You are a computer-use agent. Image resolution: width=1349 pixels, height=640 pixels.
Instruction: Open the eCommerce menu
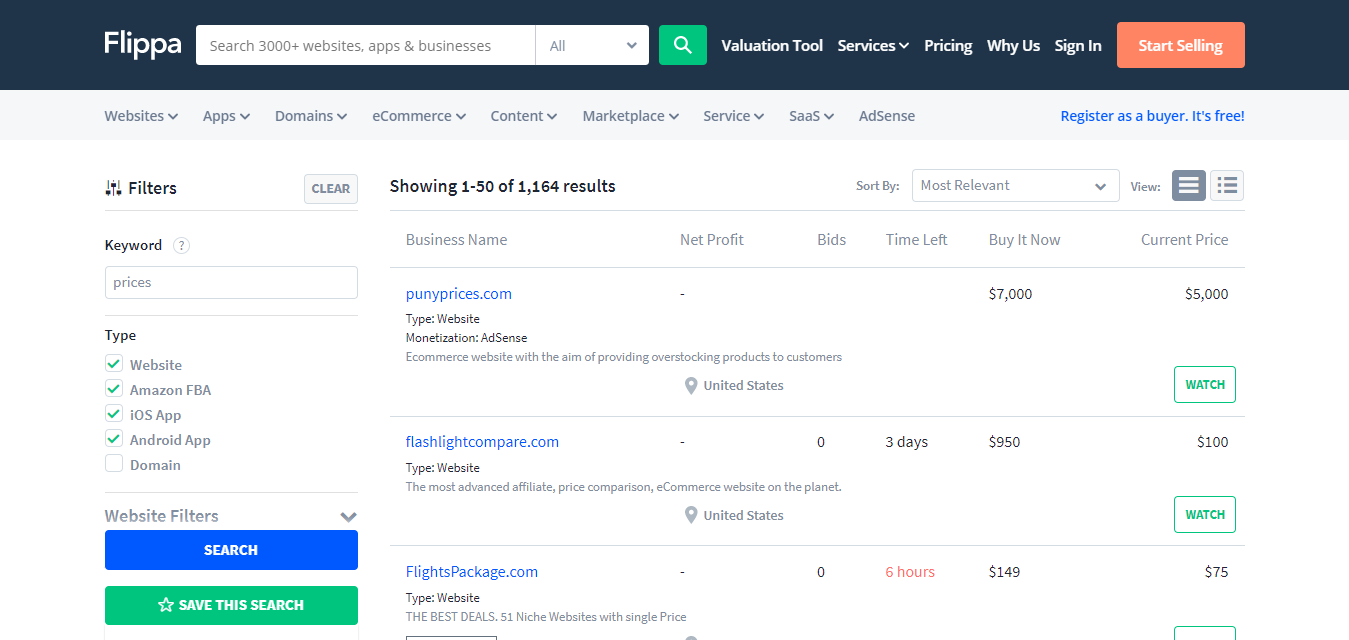(x=419, y=116)
